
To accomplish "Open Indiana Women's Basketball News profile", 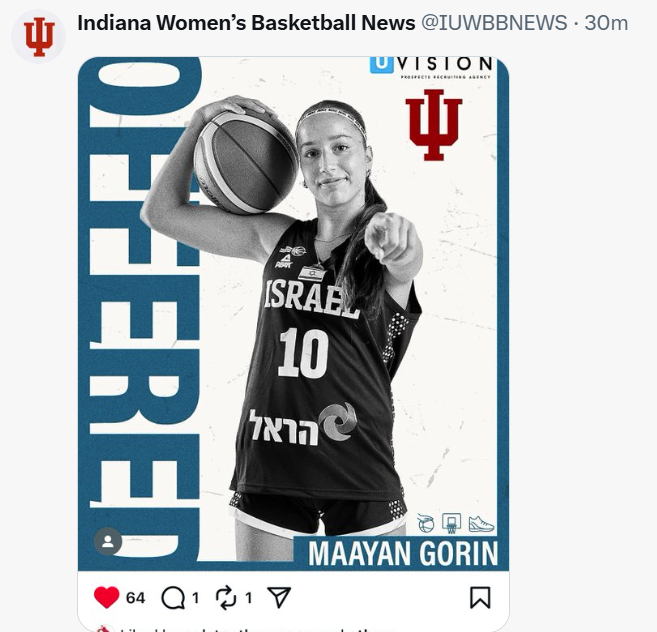I will click(246, 23).
